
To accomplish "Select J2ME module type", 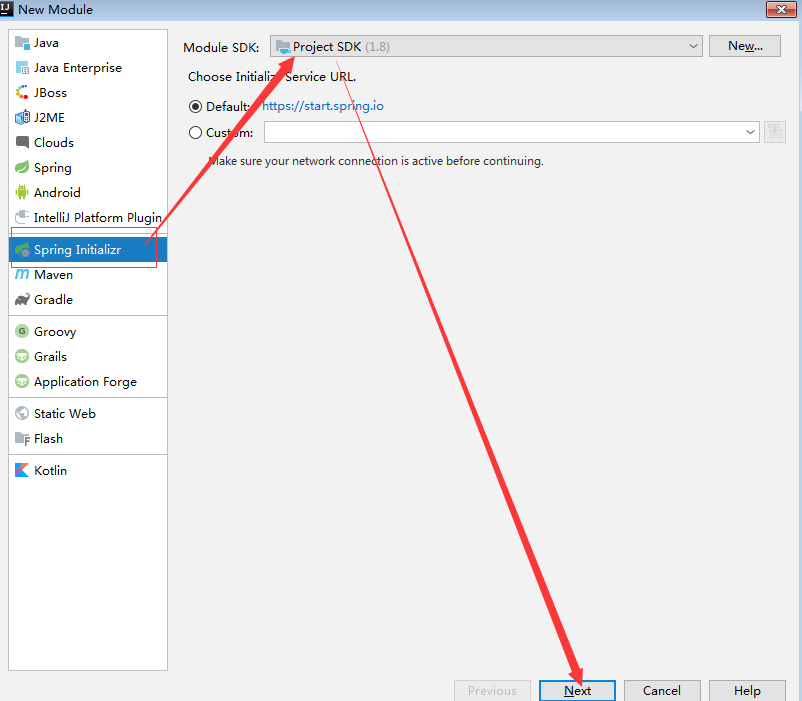I will pyautogui.click(x=88, y=118).
